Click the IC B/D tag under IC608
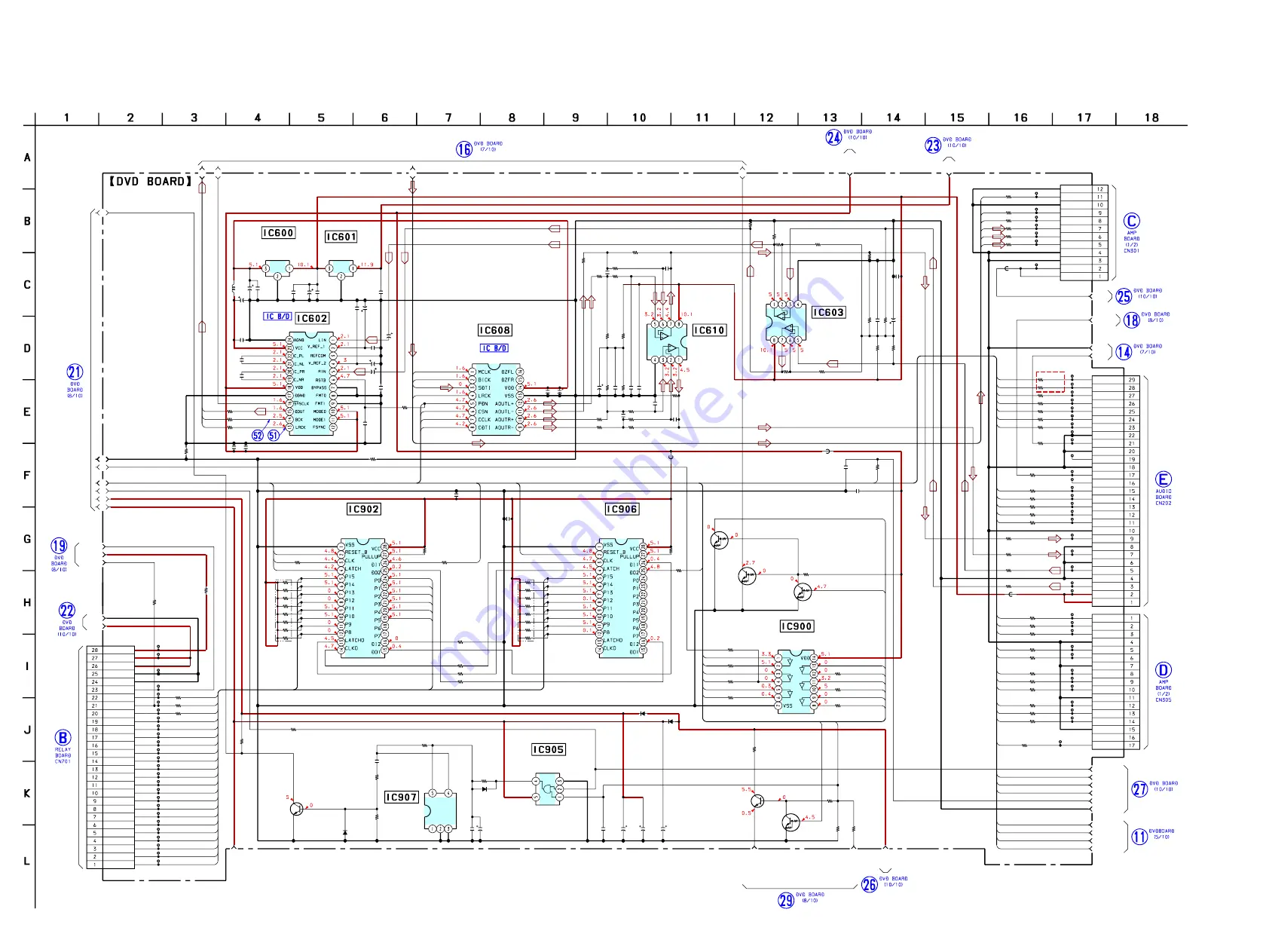 click(x=494, y=348)
